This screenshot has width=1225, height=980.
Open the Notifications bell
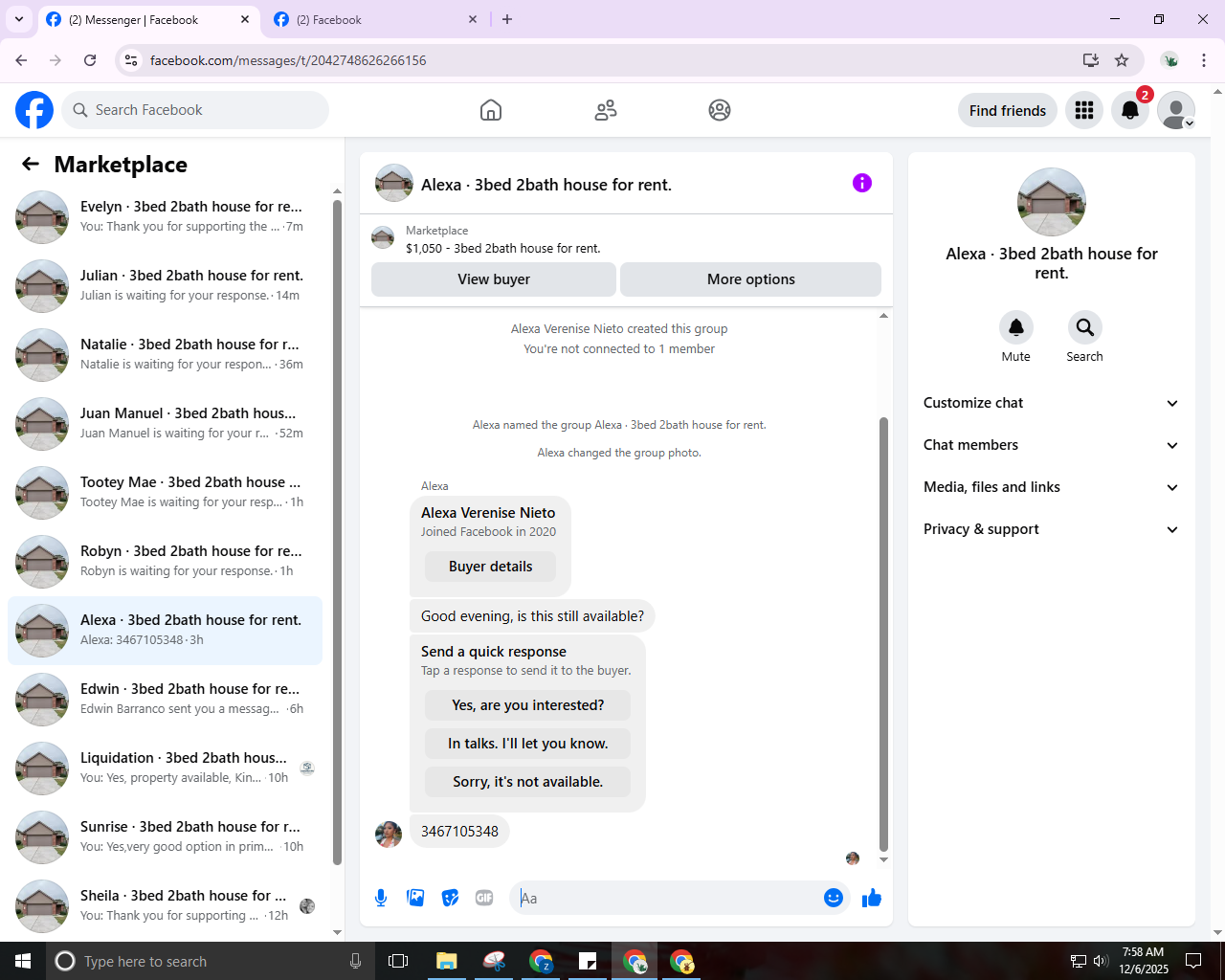1130,110
